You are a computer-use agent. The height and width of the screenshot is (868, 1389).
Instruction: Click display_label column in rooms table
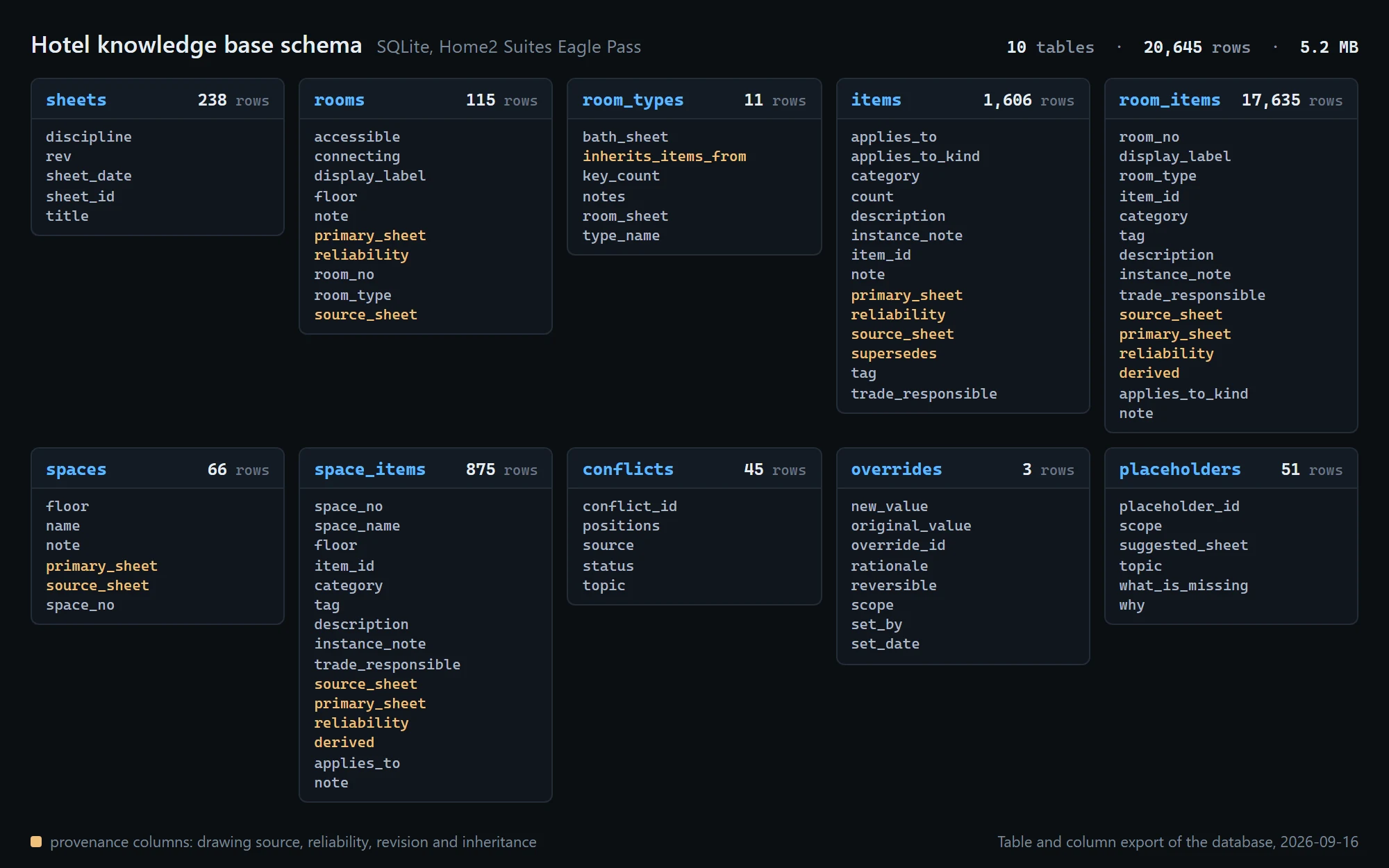(369, 176)
